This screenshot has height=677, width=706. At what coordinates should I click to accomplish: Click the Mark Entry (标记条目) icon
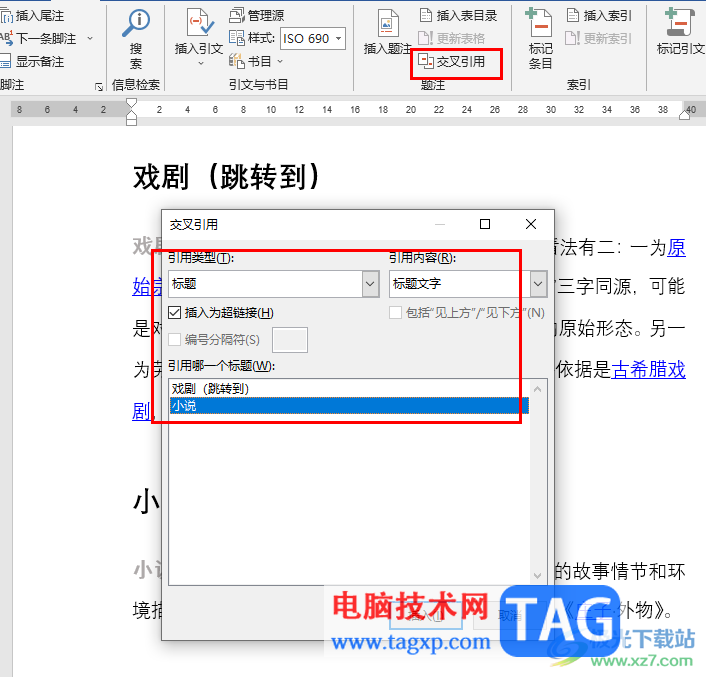click(x=540, y=23)
